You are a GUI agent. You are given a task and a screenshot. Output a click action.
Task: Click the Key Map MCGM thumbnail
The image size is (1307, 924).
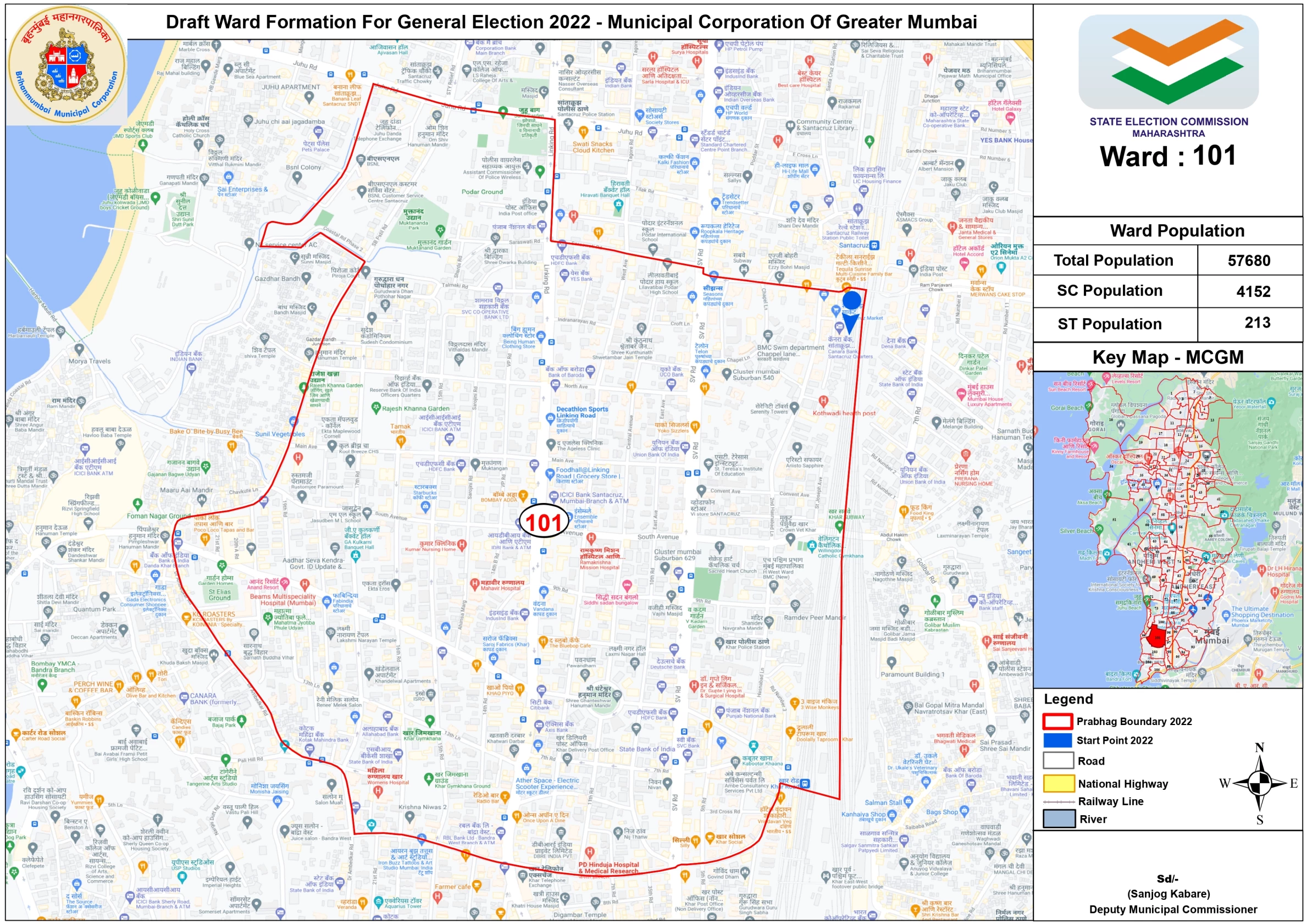(1167, 529)
